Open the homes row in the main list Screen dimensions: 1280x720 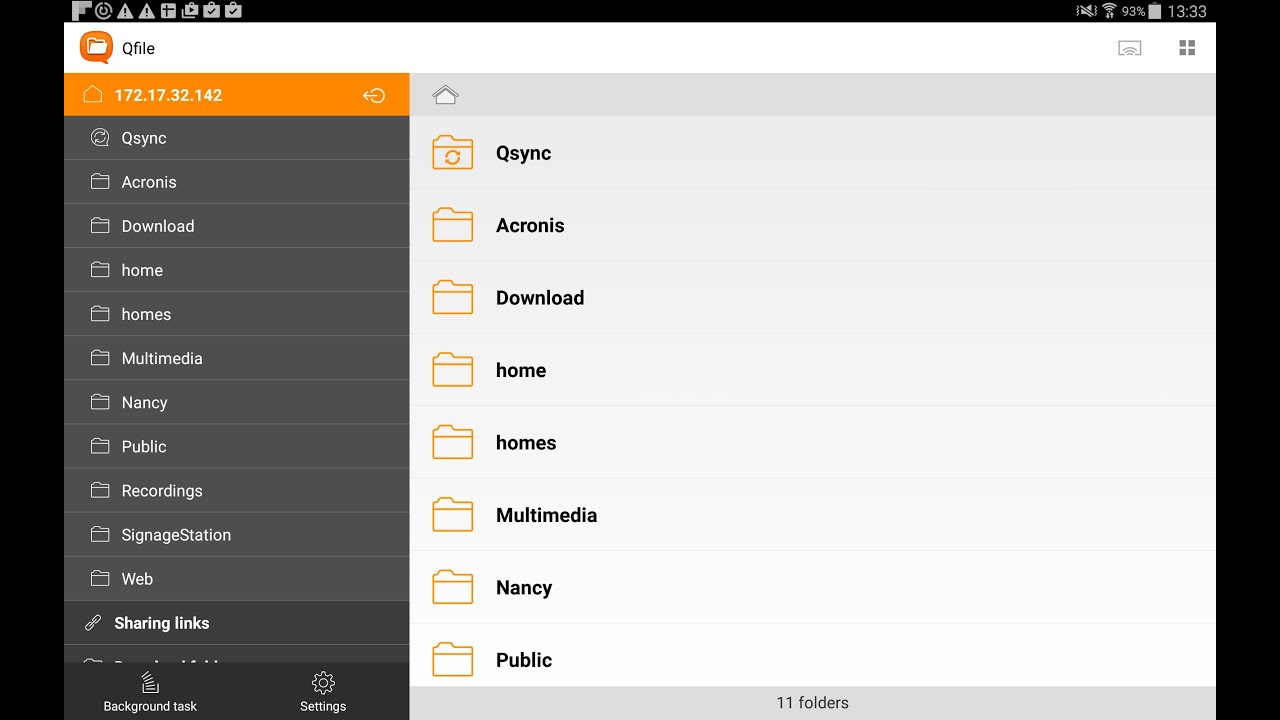tap(813, 443)
